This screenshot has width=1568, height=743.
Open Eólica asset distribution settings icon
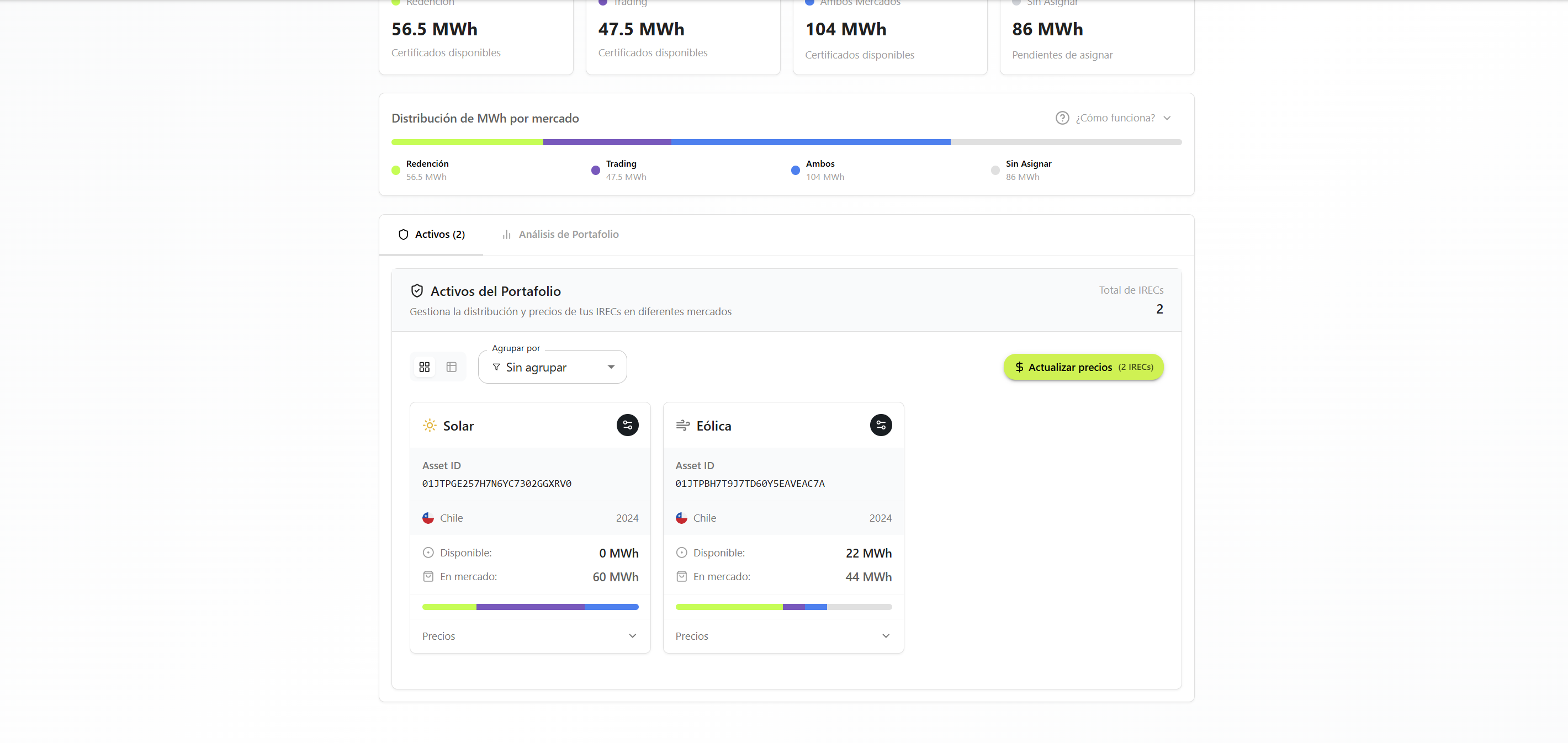coord(880,424)
